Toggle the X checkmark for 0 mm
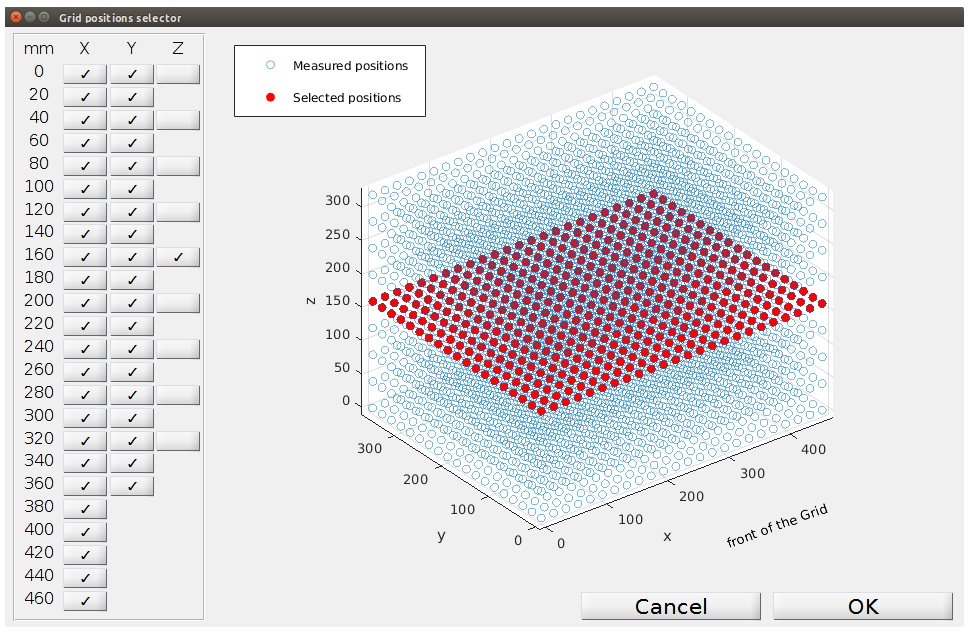Viewport: 968px width, 631px height. (x=85, y=74)
